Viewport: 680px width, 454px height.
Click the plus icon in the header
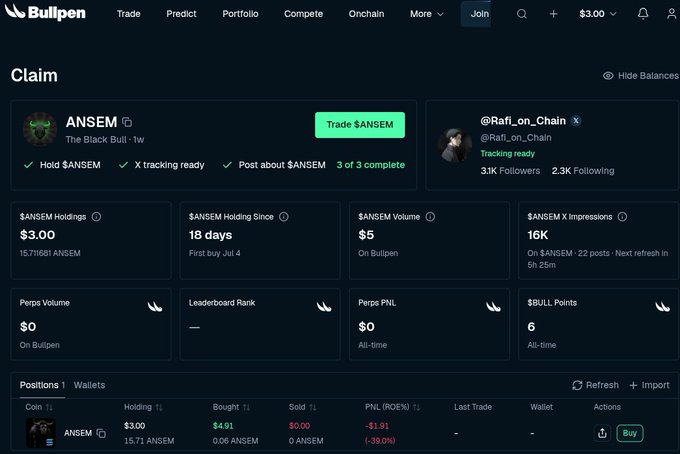coord(553,14)
